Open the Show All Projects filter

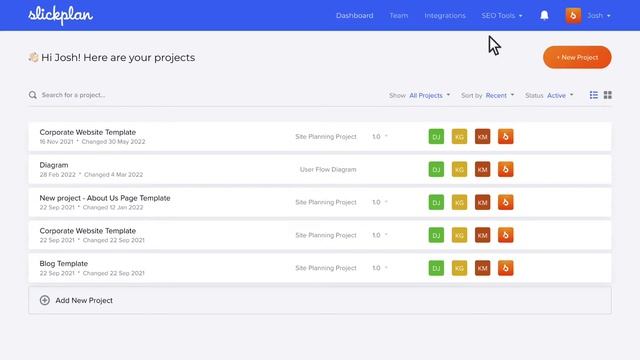click(x=429, y=96)
